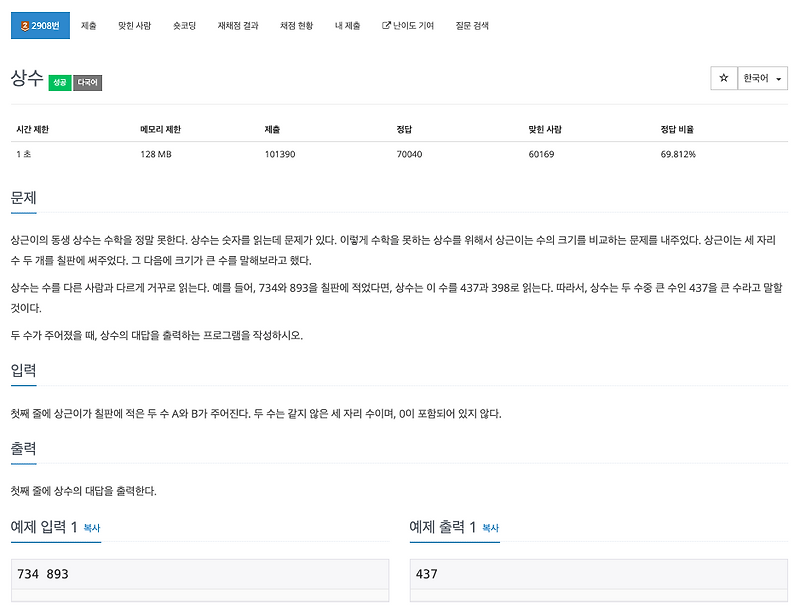The image size is (800, 615).
Task: Open 내 제출 from the top menu
Action: [349, 27]
